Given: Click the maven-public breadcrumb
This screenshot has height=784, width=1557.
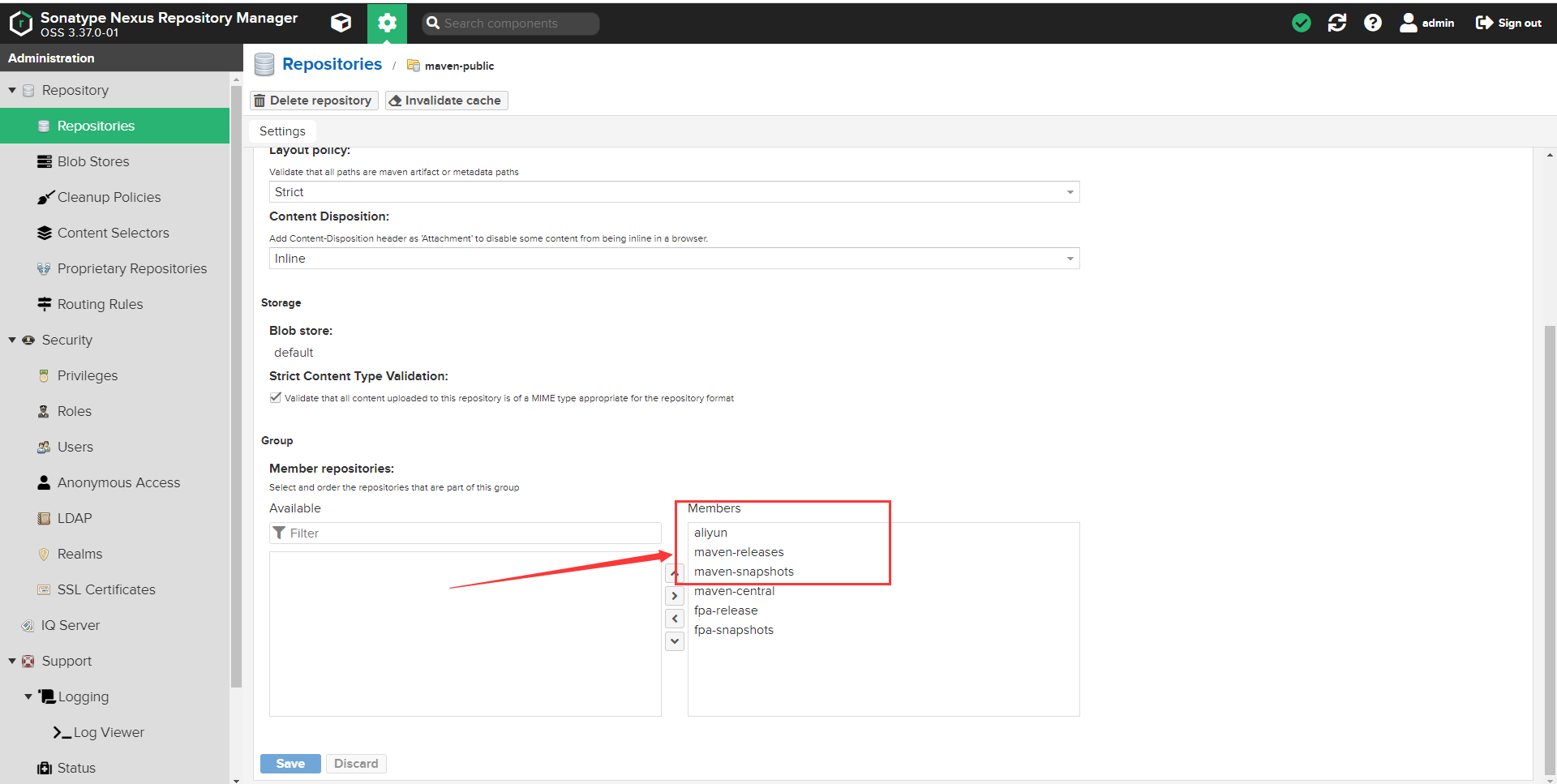Looking at the screenshot, I should coord(459,66).
